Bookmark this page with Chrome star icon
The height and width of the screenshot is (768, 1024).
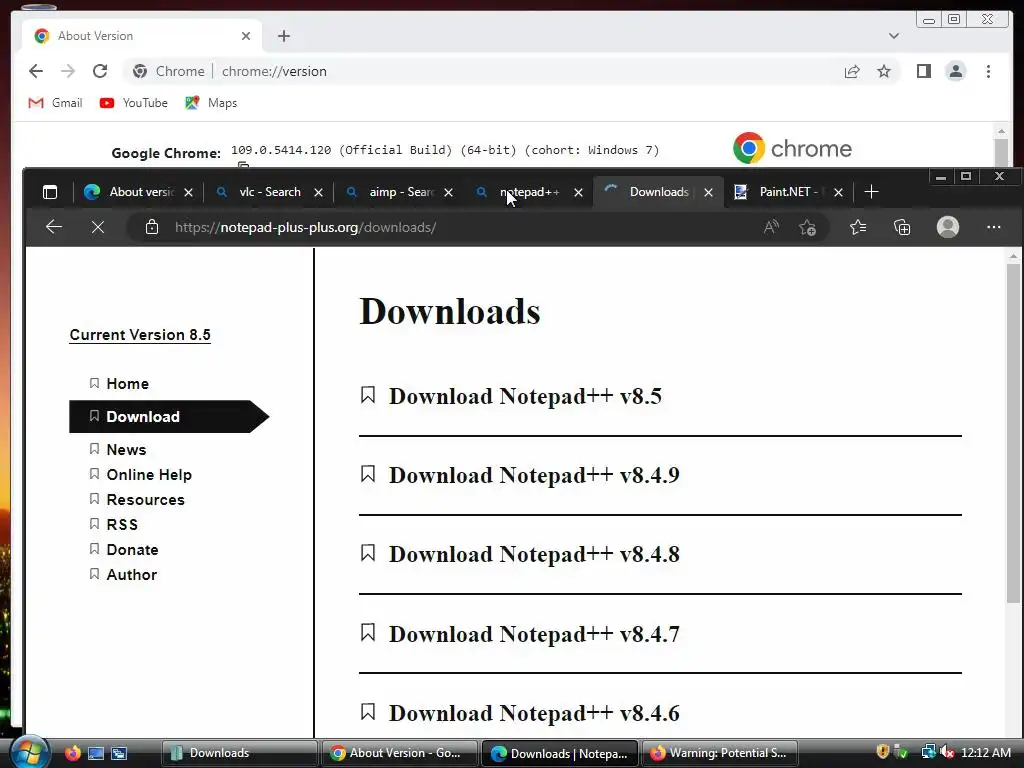coord(884,71)
